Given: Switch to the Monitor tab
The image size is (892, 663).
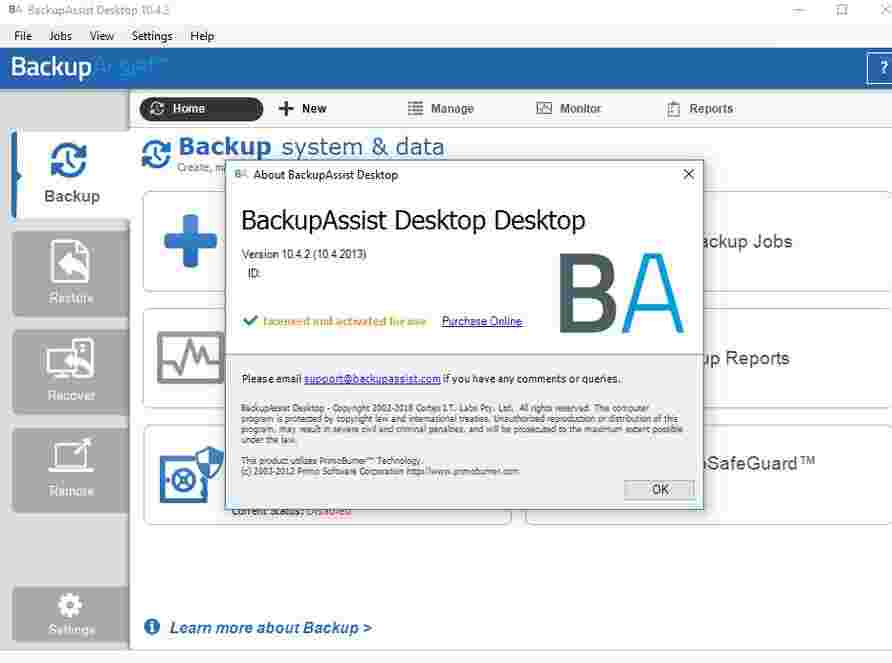Looking at the screenshot, I should (569, 108).
